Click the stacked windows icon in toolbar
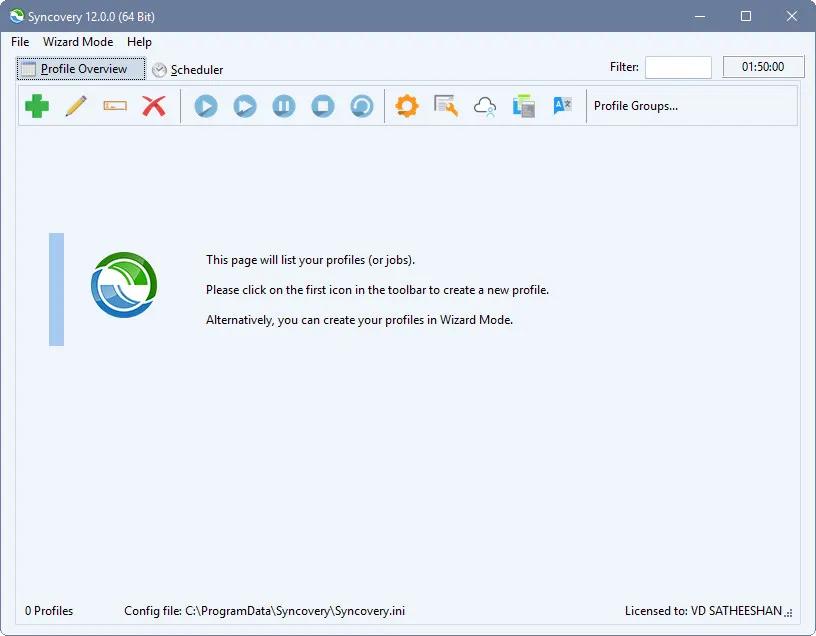The height and width of the screenshot is (636, 816). tap(524, 106)
